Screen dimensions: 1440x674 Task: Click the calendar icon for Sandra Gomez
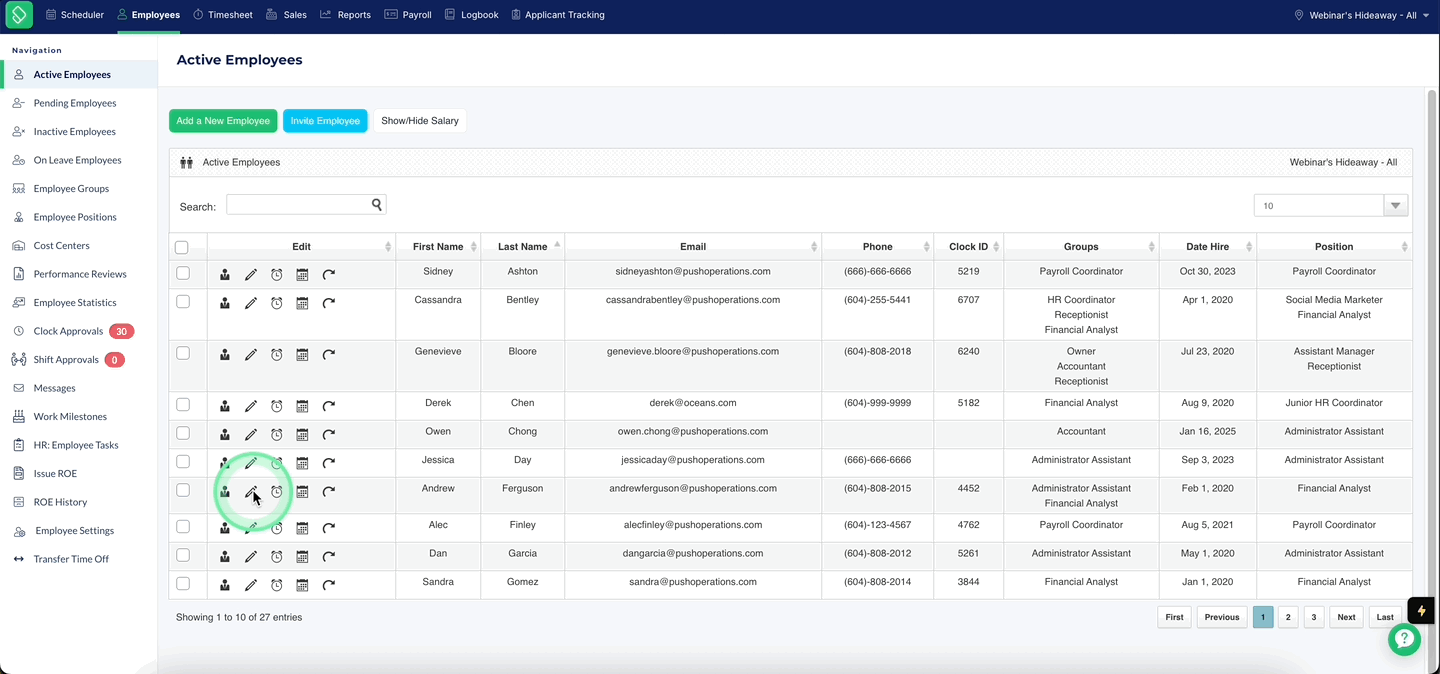pyautogui.click(x=302, y=585)
